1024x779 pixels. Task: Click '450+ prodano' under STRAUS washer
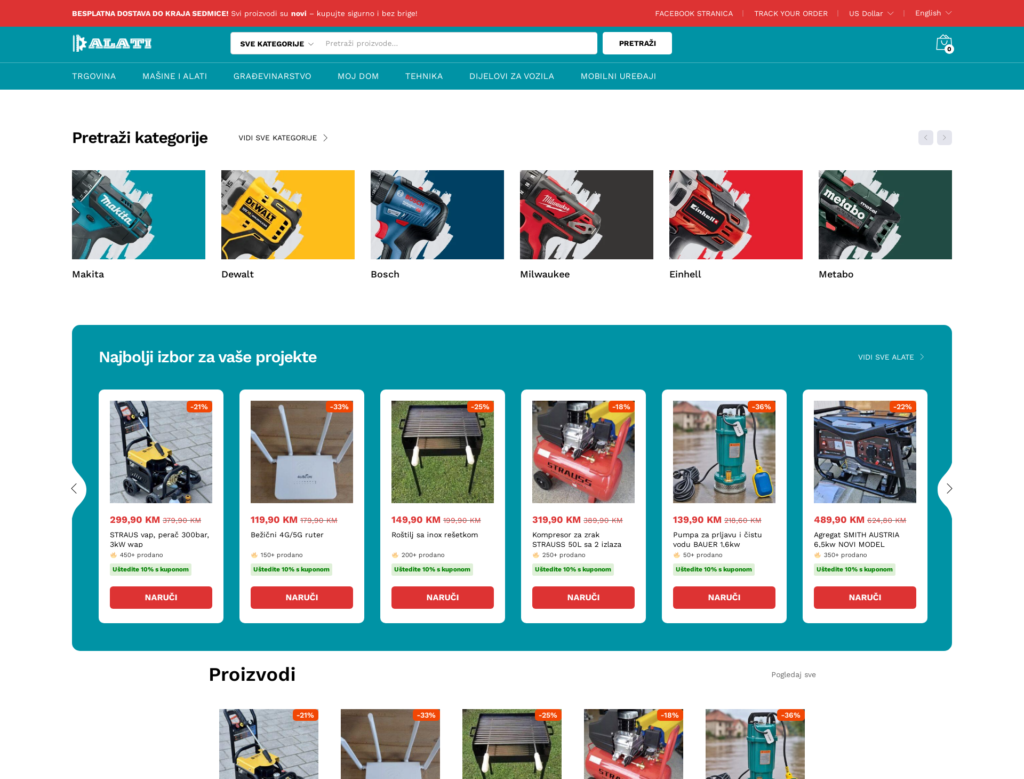(141, 555)
